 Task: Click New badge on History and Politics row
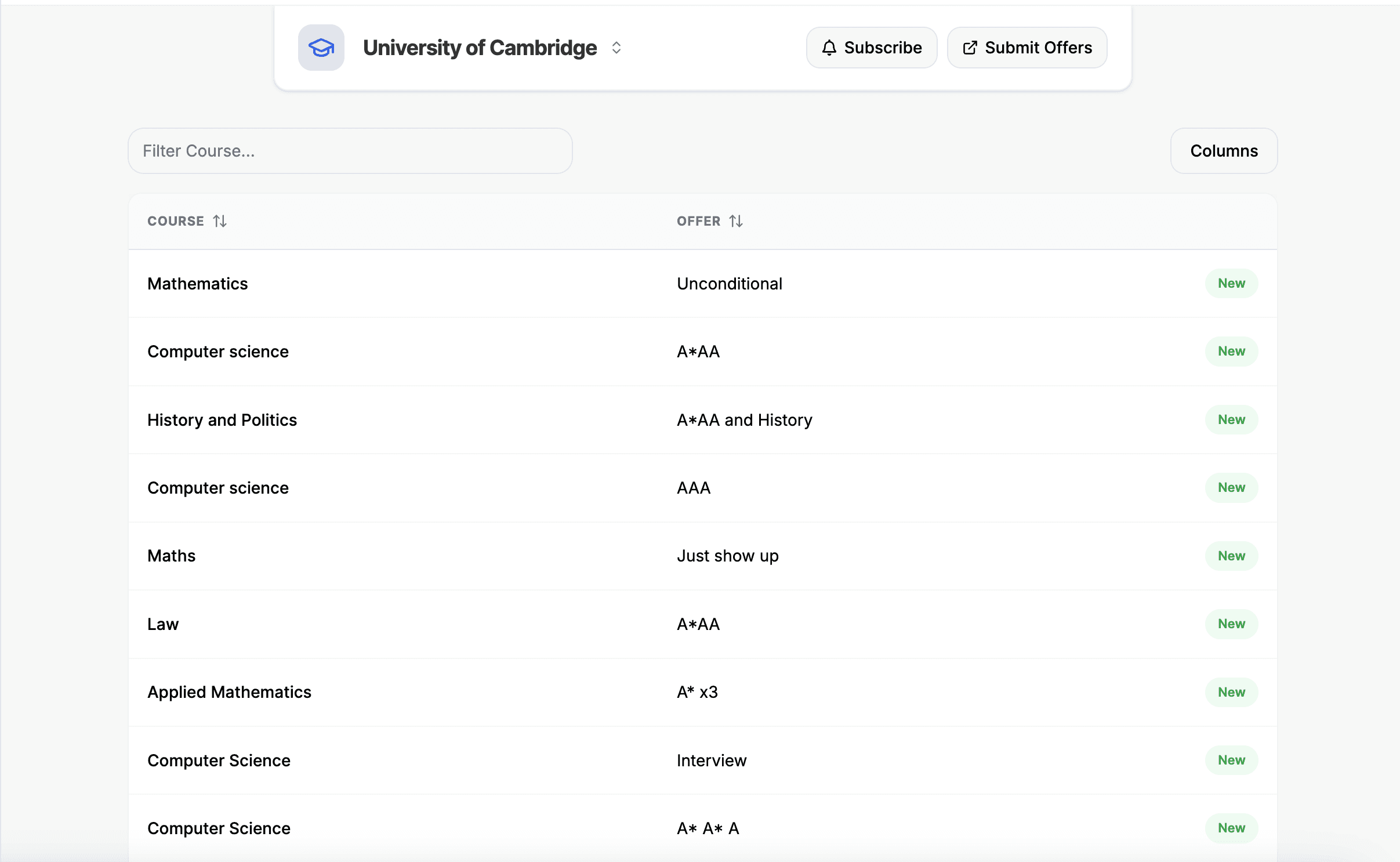[1231, 419]
